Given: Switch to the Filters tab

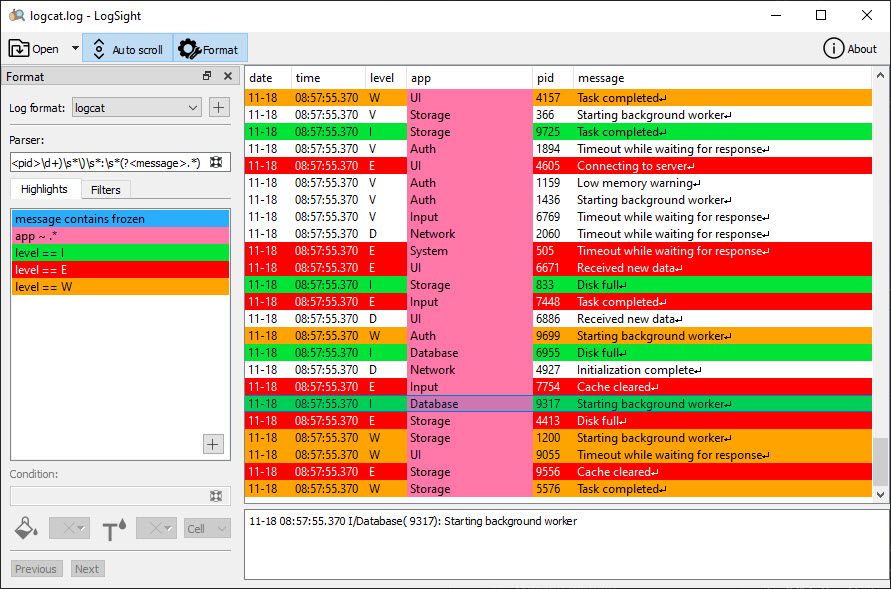Looking at the screenshot, I should [106, 189].
